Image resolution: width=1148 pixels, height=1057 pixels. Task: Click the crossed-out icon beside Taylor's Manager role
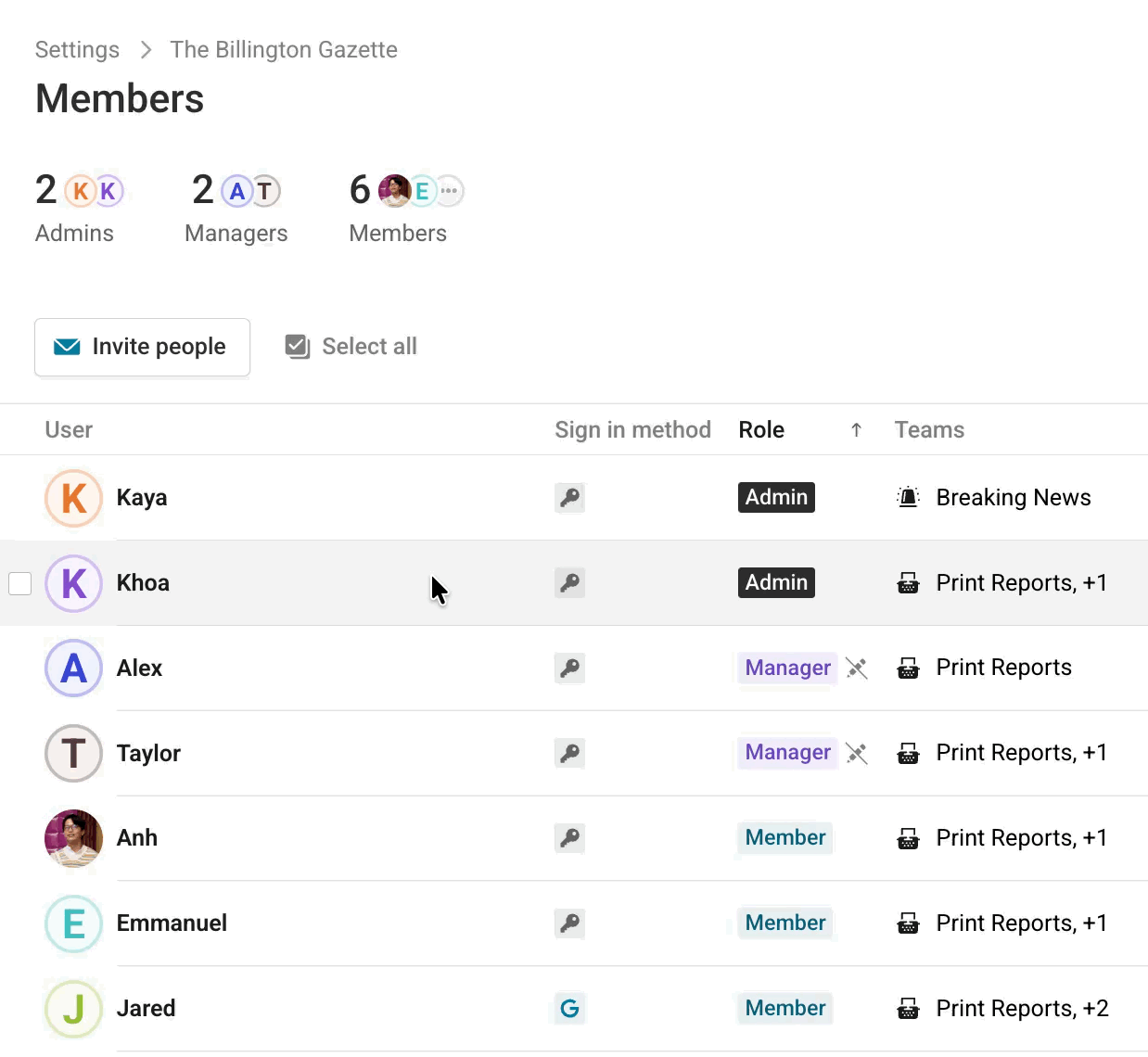857,754
